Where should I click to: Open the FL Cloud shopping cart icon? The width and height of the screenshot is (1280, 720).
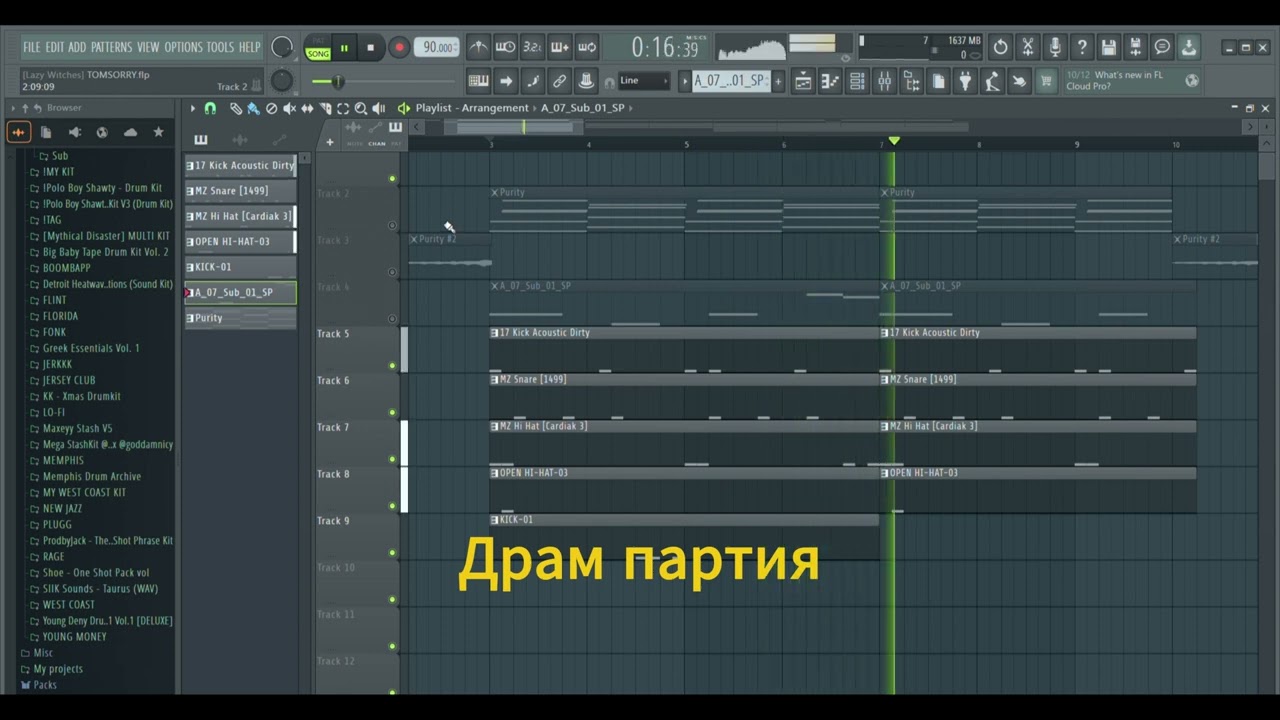[x=1046, y=81]
